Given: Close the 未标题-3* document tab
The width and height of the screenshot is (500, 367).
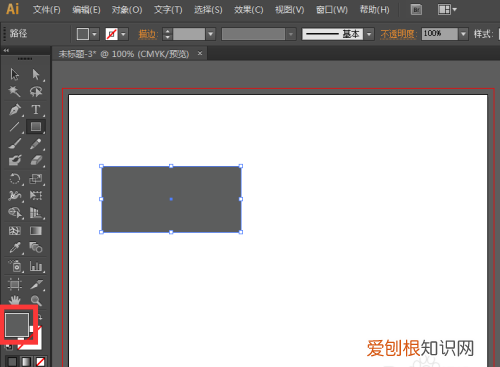Looking at the screenshot, I should tap(200, 53).
